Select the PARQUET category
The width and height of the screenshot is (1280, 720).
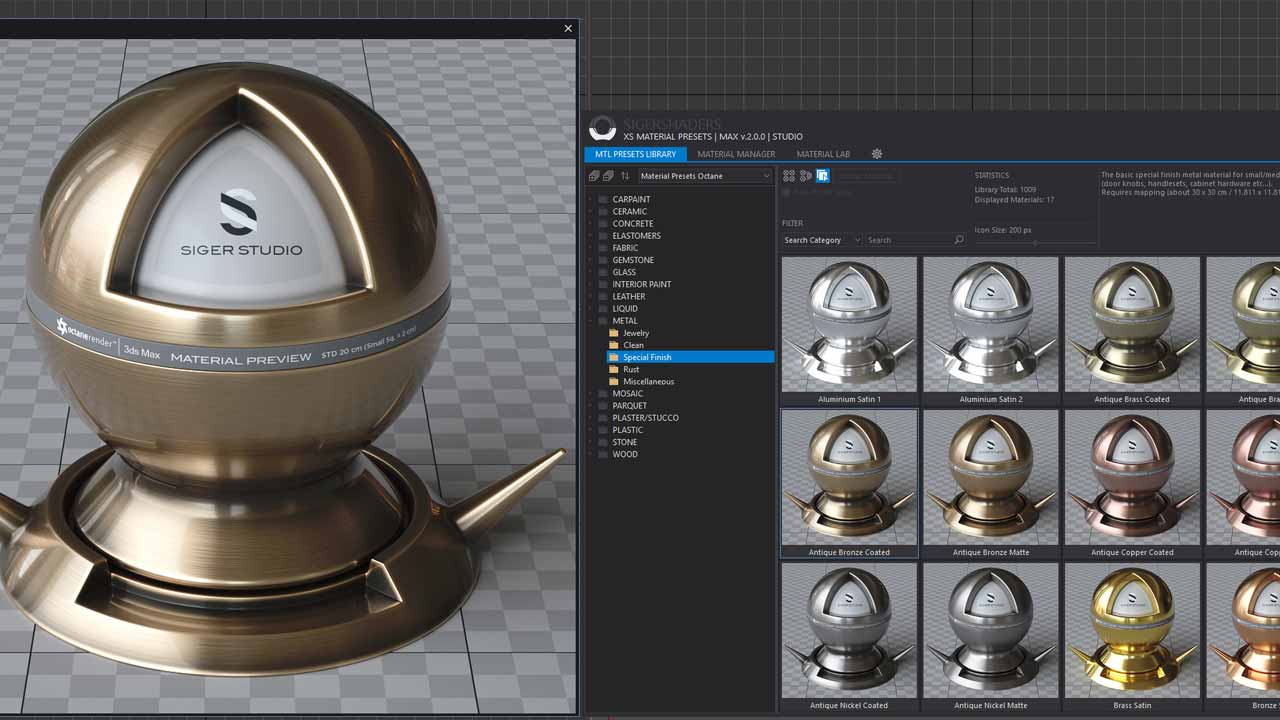click(630, 406)
